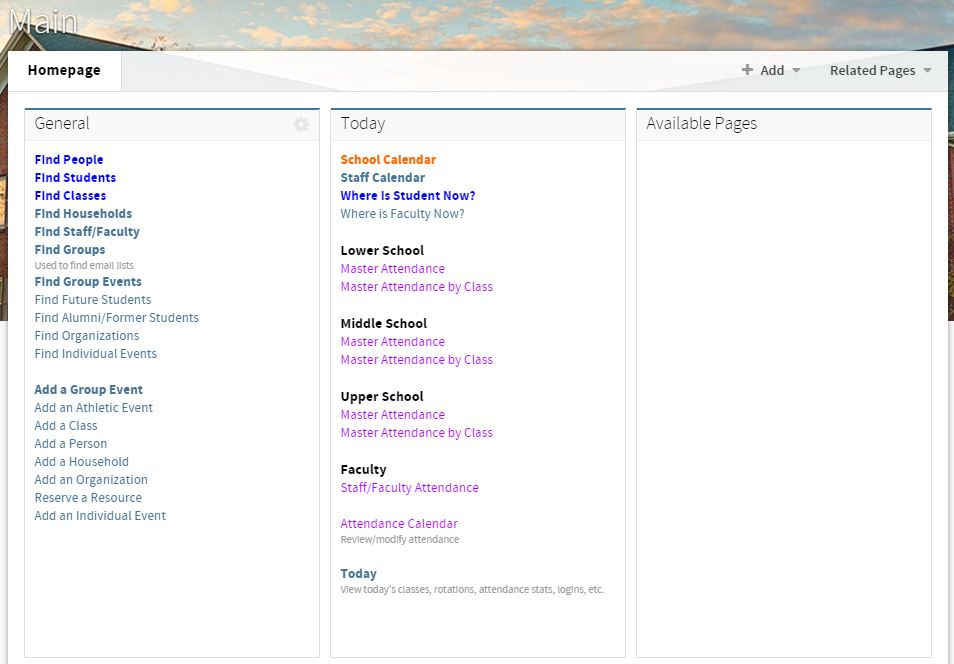The image size is (954, 664).
Task: Open the General panel settings gear
Action: click(301, 123)
